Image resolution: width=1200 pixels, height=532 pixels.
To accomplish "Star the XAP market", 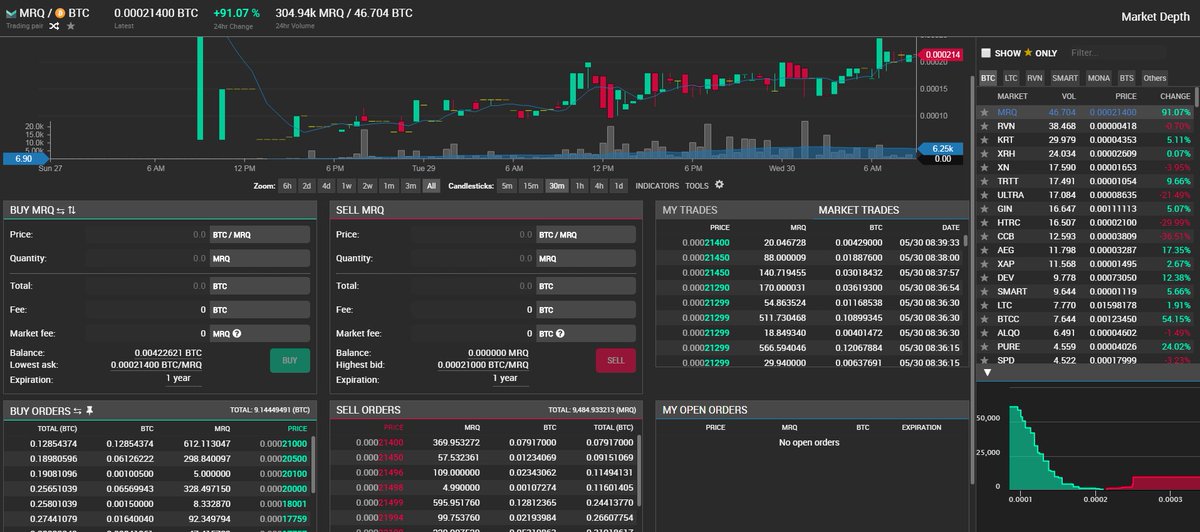I will (x=985, y=262).
